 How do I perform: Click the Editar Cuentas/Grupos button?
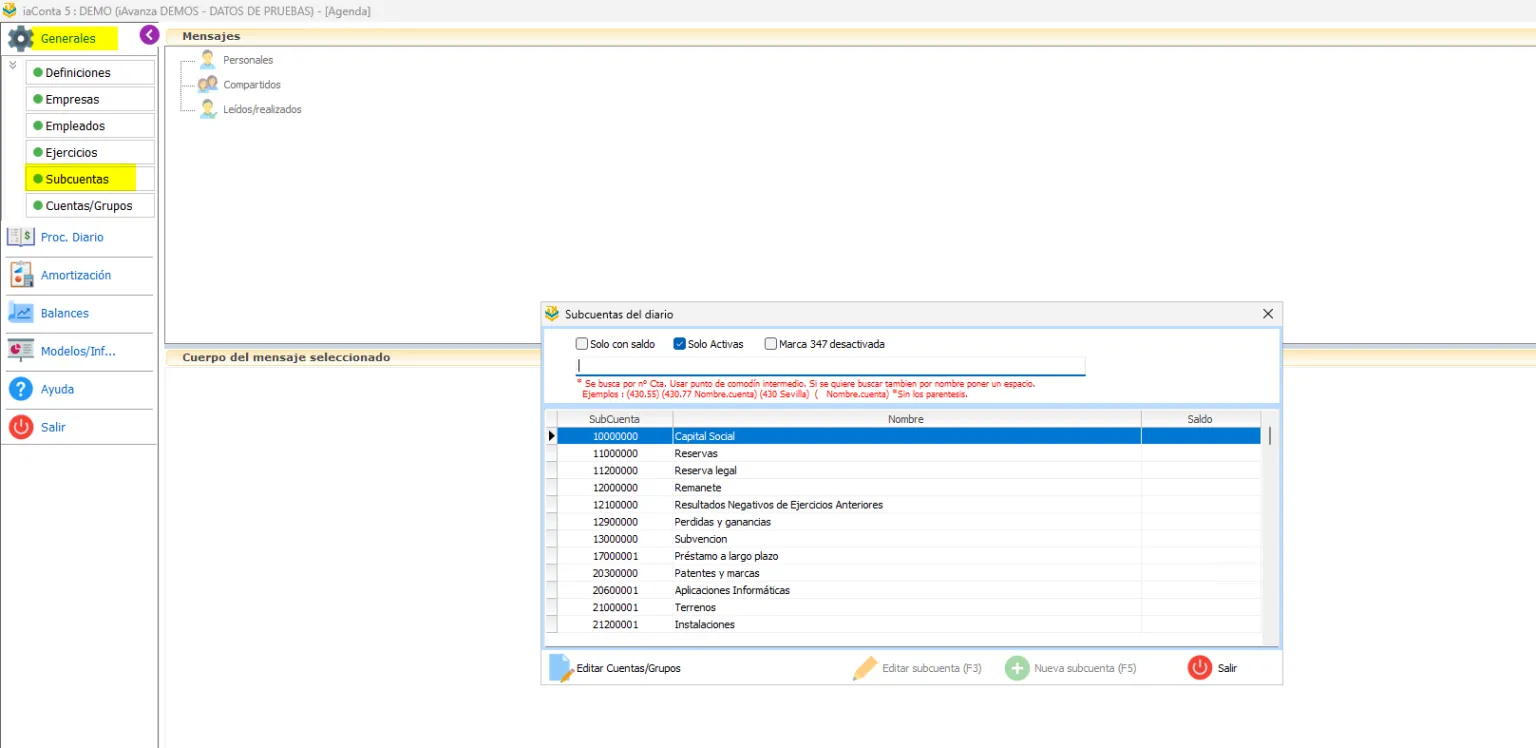point(616,668)
